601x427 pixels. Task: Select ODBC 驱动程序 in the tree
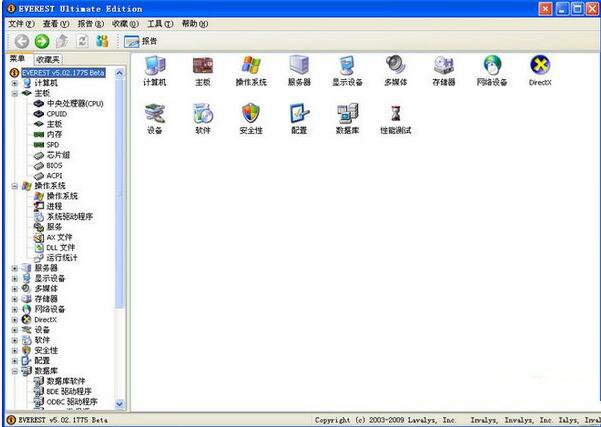pos(72,402)
